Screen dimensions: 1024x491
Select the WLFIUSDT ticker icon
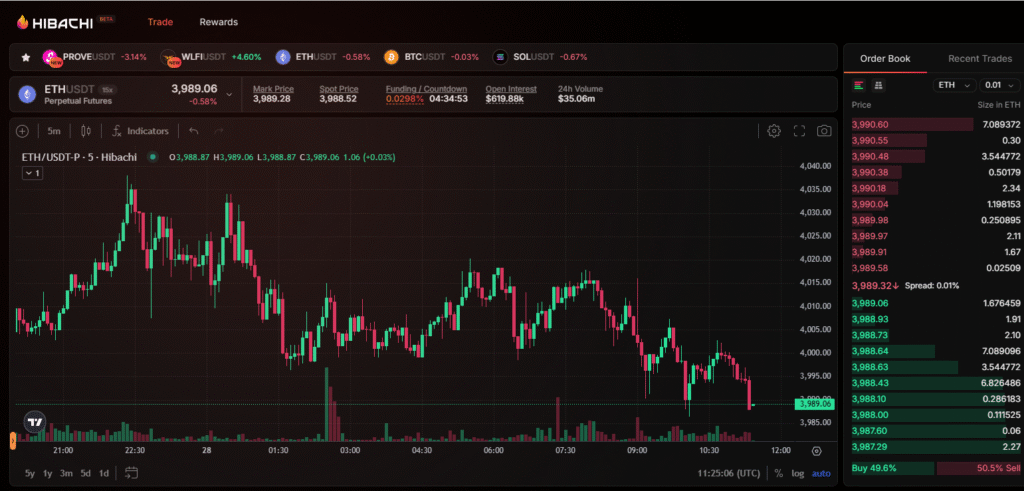170,57
